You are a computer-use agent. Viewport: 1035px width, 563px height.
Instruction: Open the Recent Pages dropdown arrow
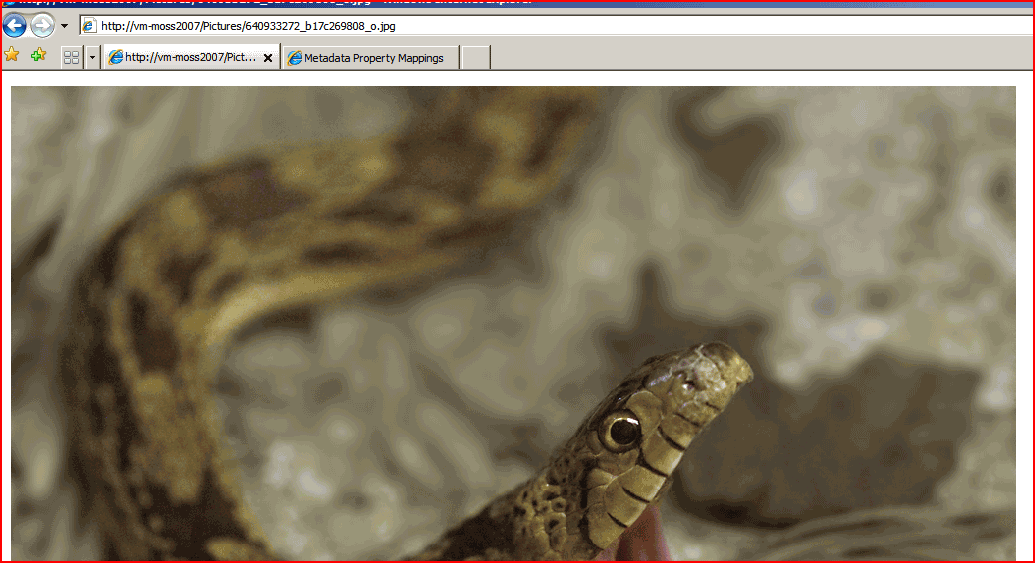(65, 26)
